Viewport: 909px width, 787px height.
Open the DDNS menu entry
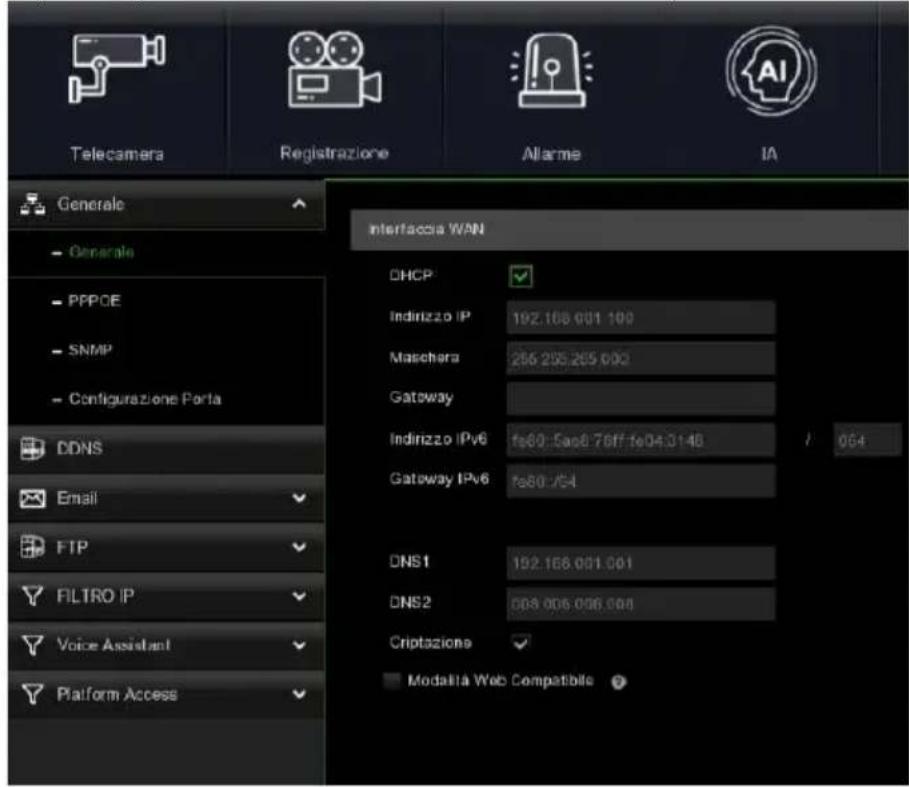click(166, 449)
